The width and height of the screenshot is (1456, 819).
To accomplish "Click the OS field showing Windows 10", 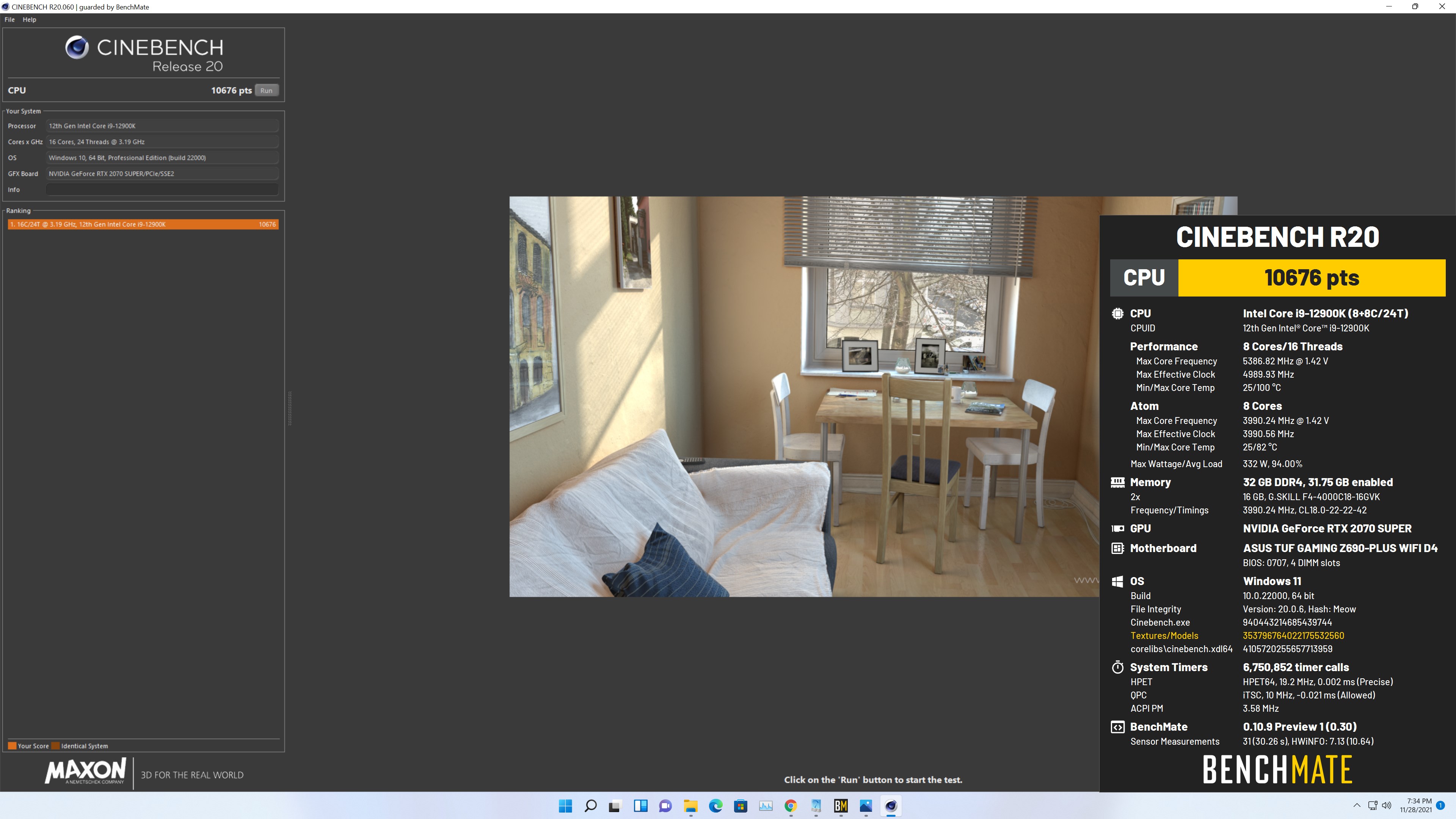I will [x=162, y=158].
